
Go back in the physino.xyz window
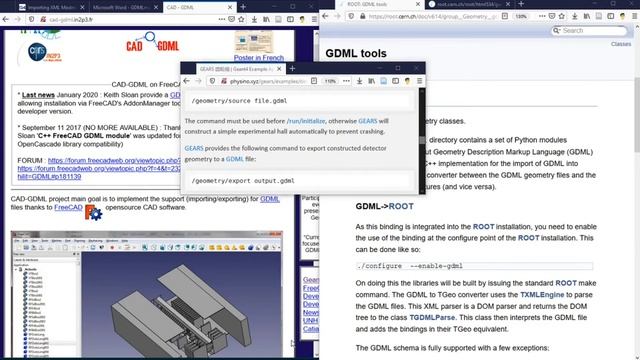click(187, 81)
